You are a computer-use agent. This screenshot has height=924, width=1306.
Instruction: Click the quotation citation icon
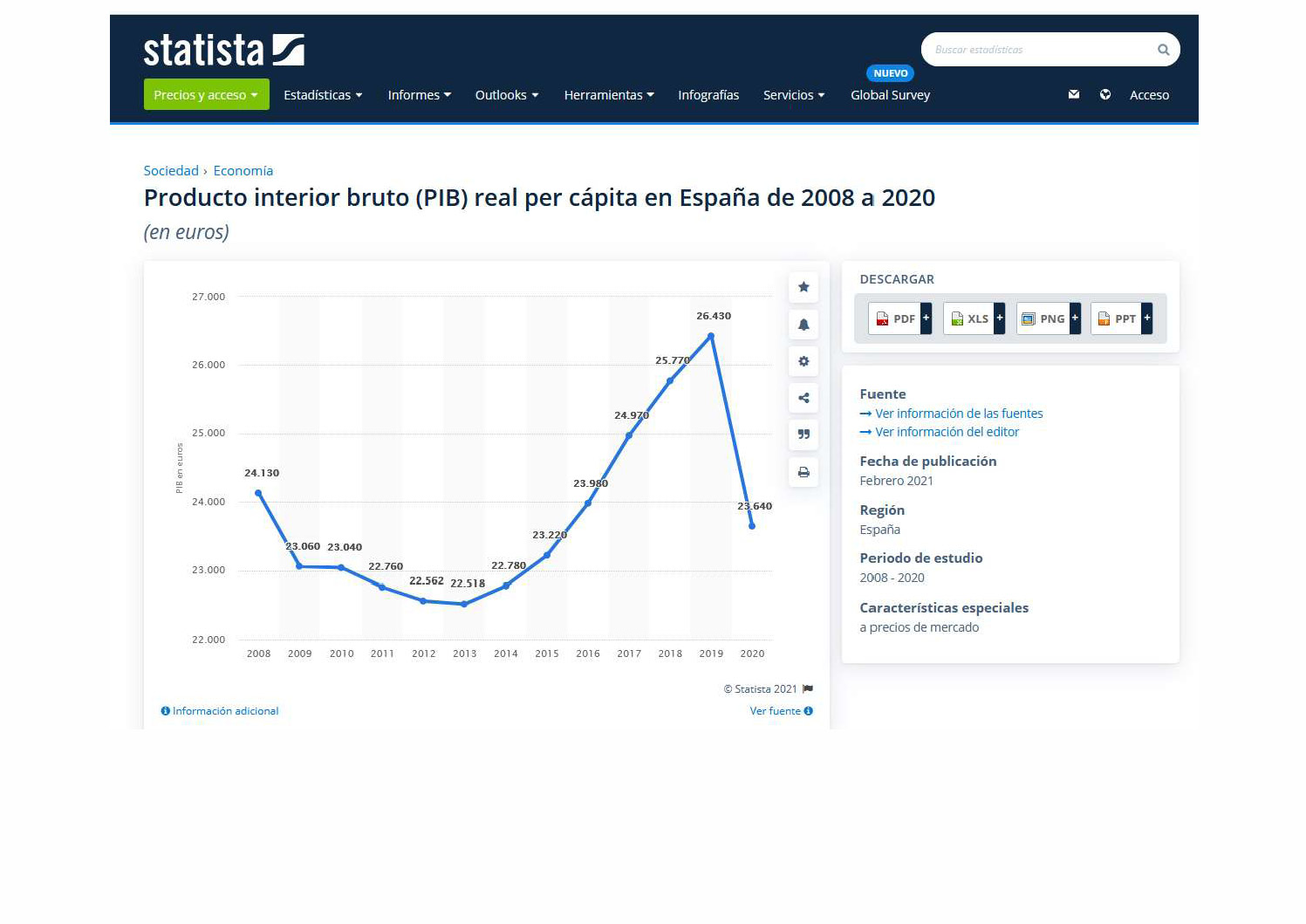803,435
